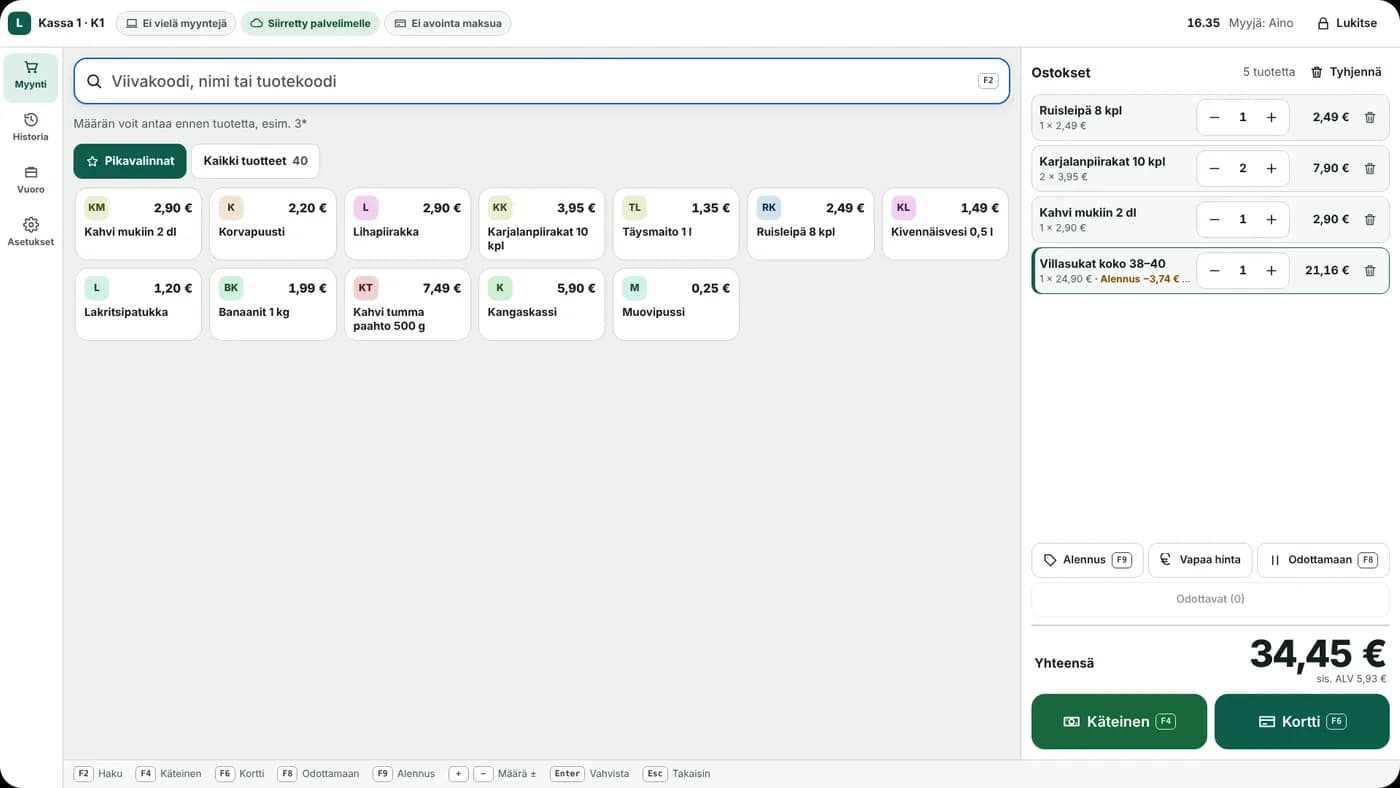
Task: Increase Ruisleipä 8 kpl quantity
Action: (1271, 117)
